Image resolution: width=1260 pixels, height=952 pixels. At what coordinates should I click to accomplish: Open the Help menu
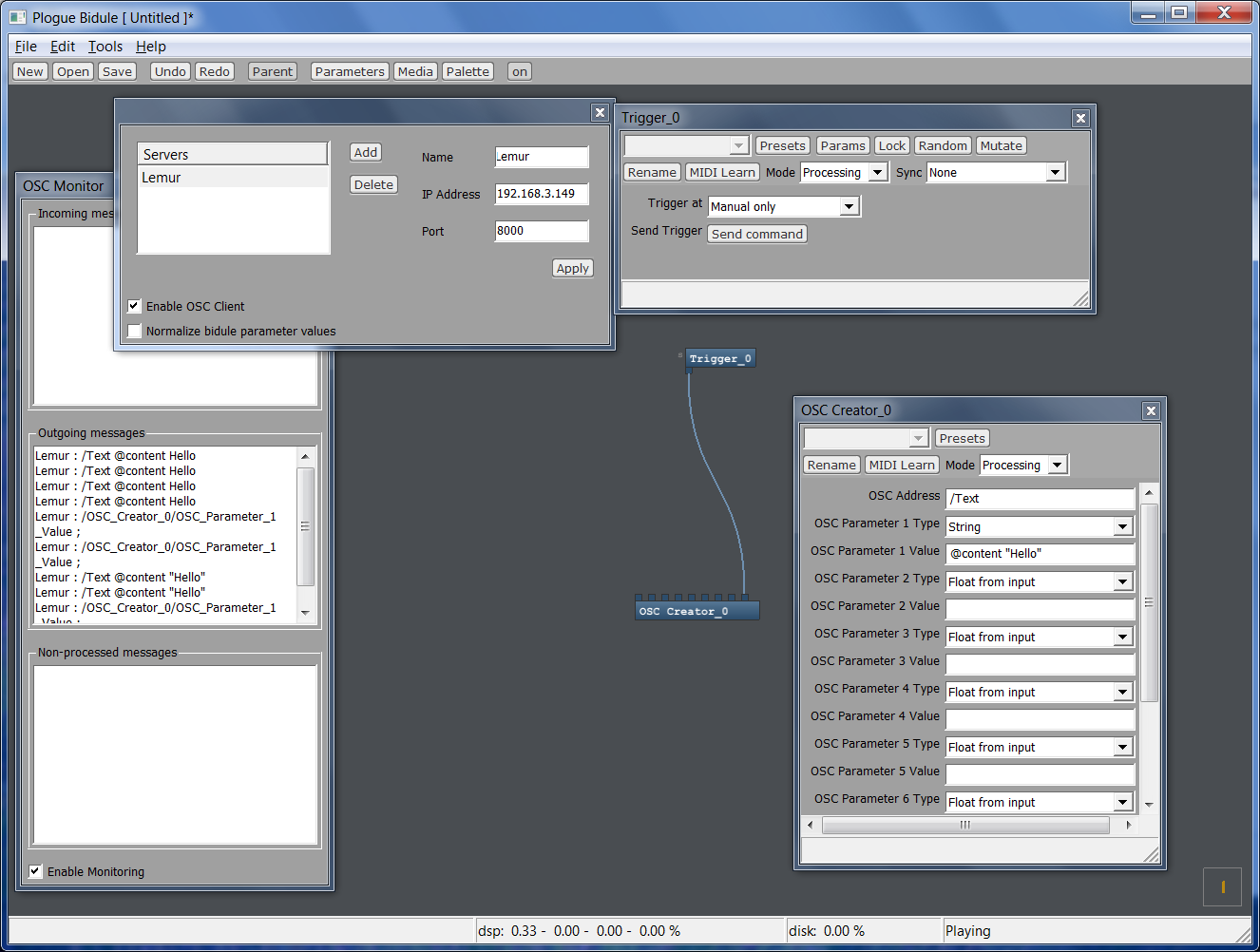(x=150, y=46)
